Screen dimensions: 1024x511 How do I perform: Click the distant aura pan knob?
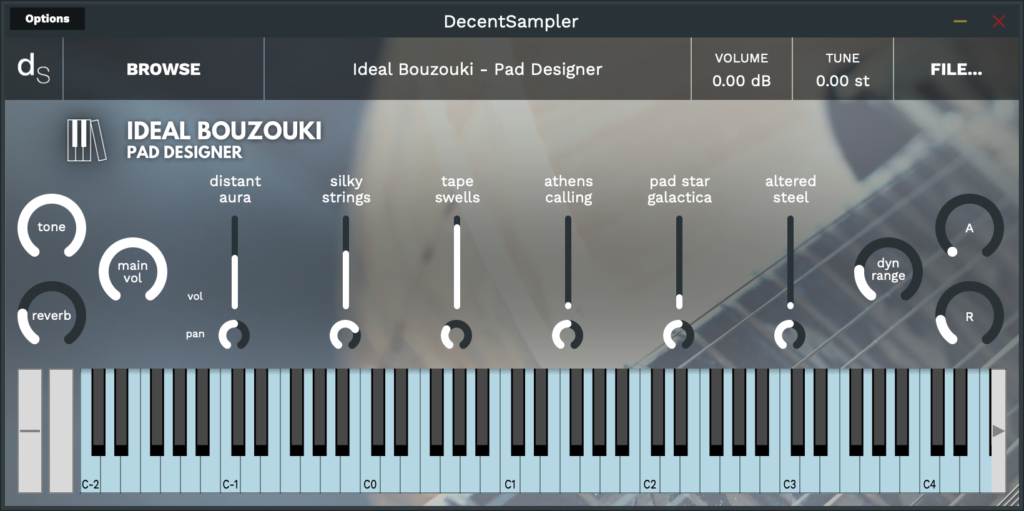(234, 335)
